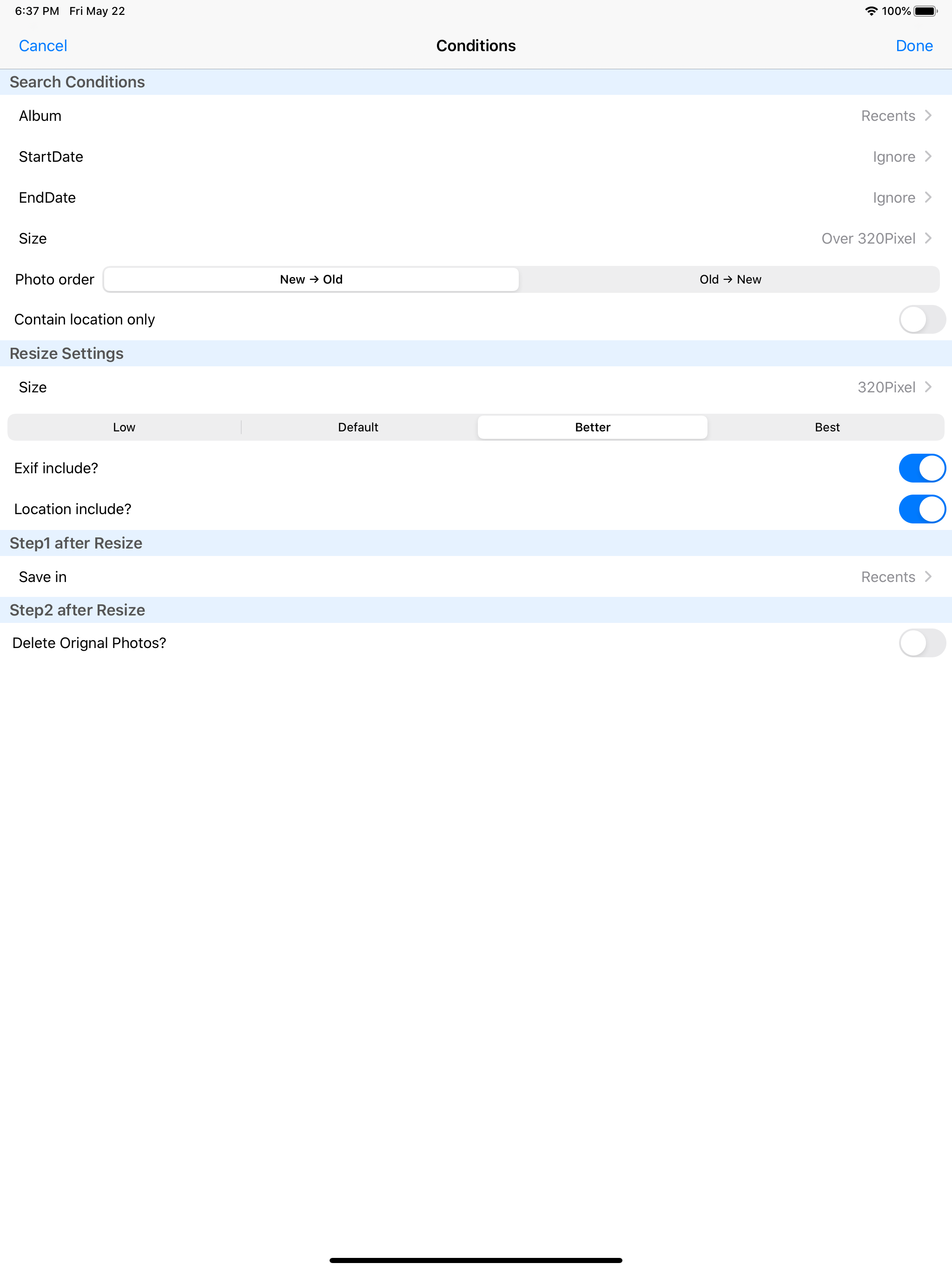Disable the Location include switch
952x1270 pixels.
(921, 509)
